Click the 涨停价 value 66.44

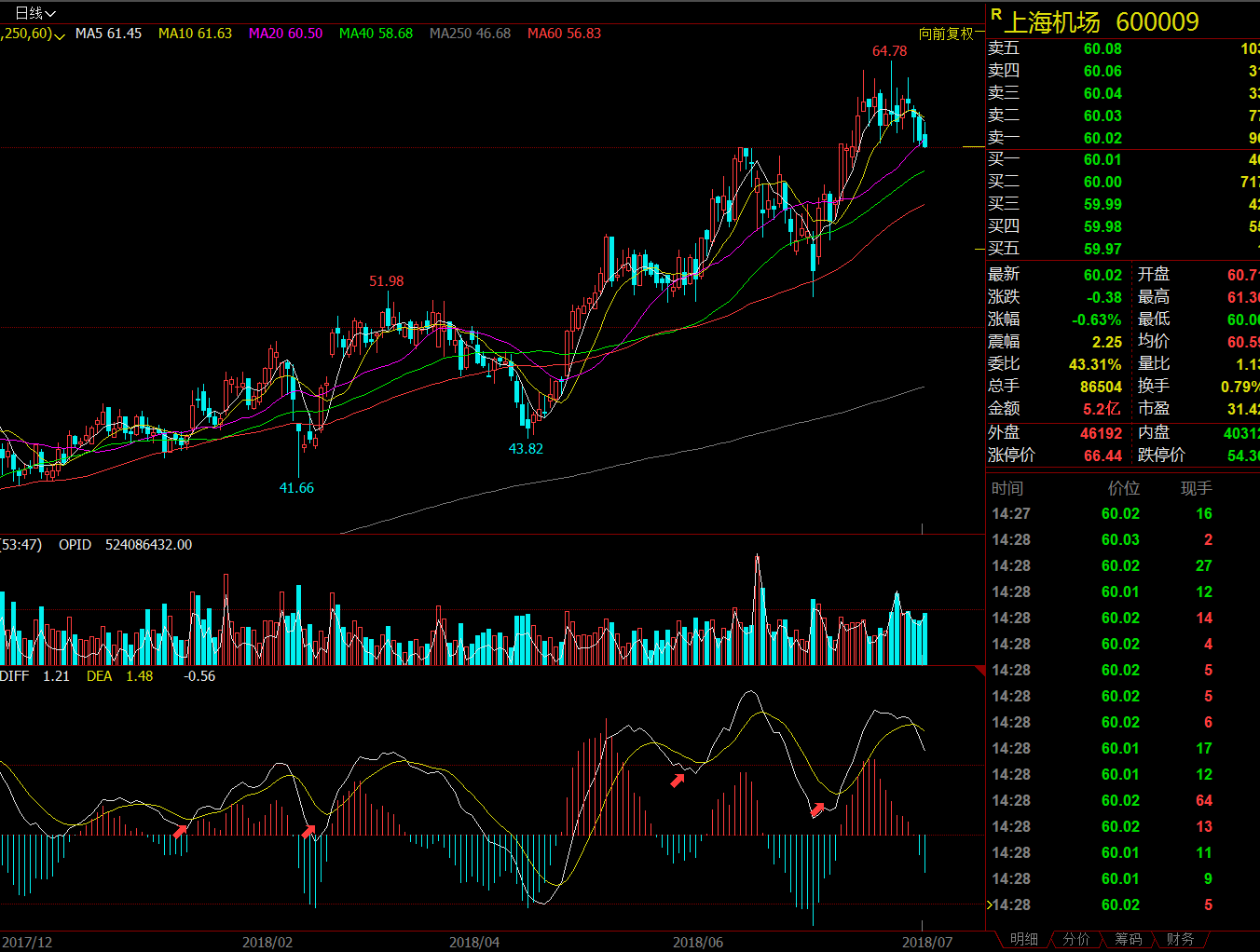[1102, 456]
